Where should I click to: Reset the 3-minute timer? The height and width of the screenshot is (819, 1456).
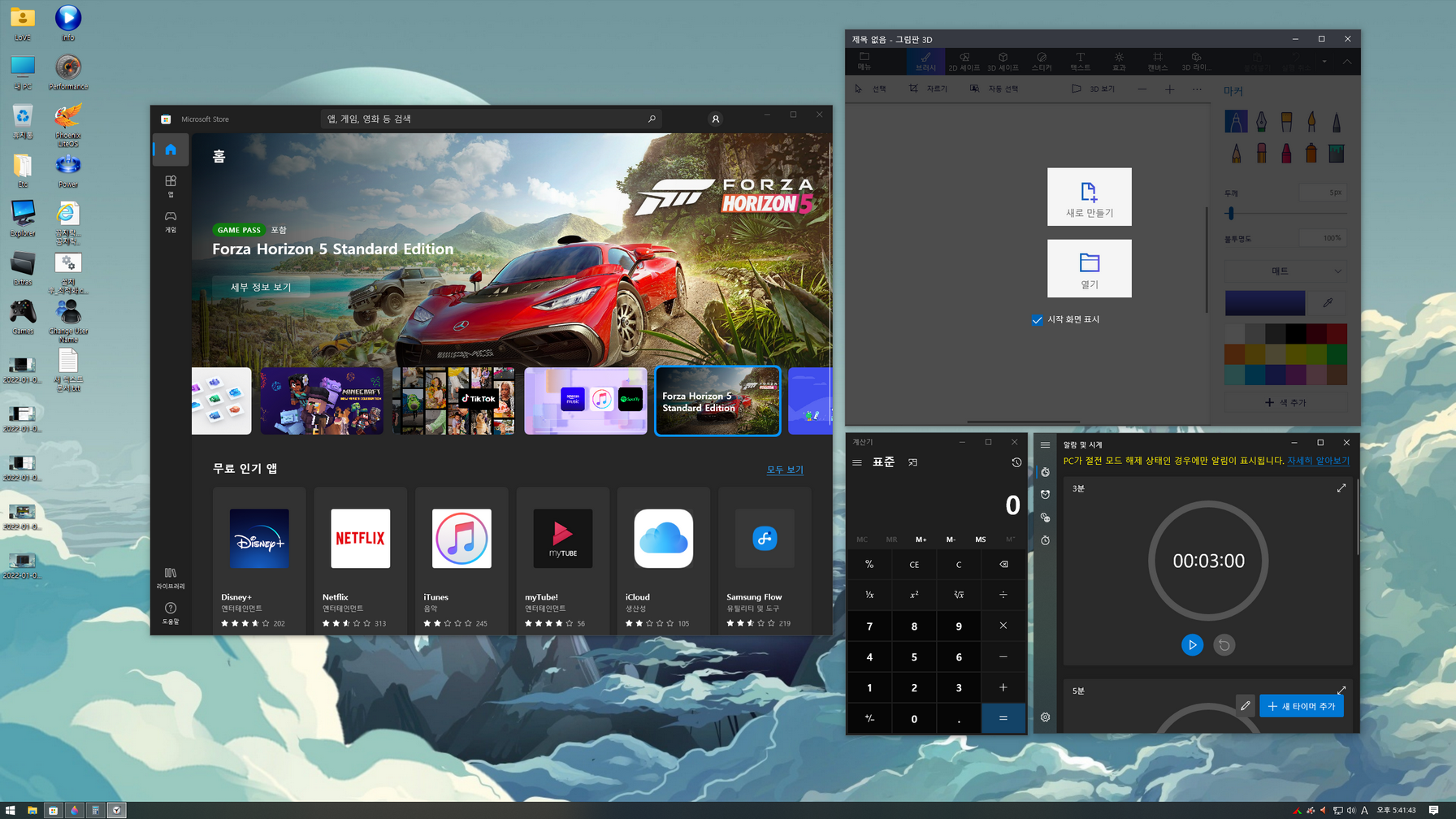tap(1224, 645)
